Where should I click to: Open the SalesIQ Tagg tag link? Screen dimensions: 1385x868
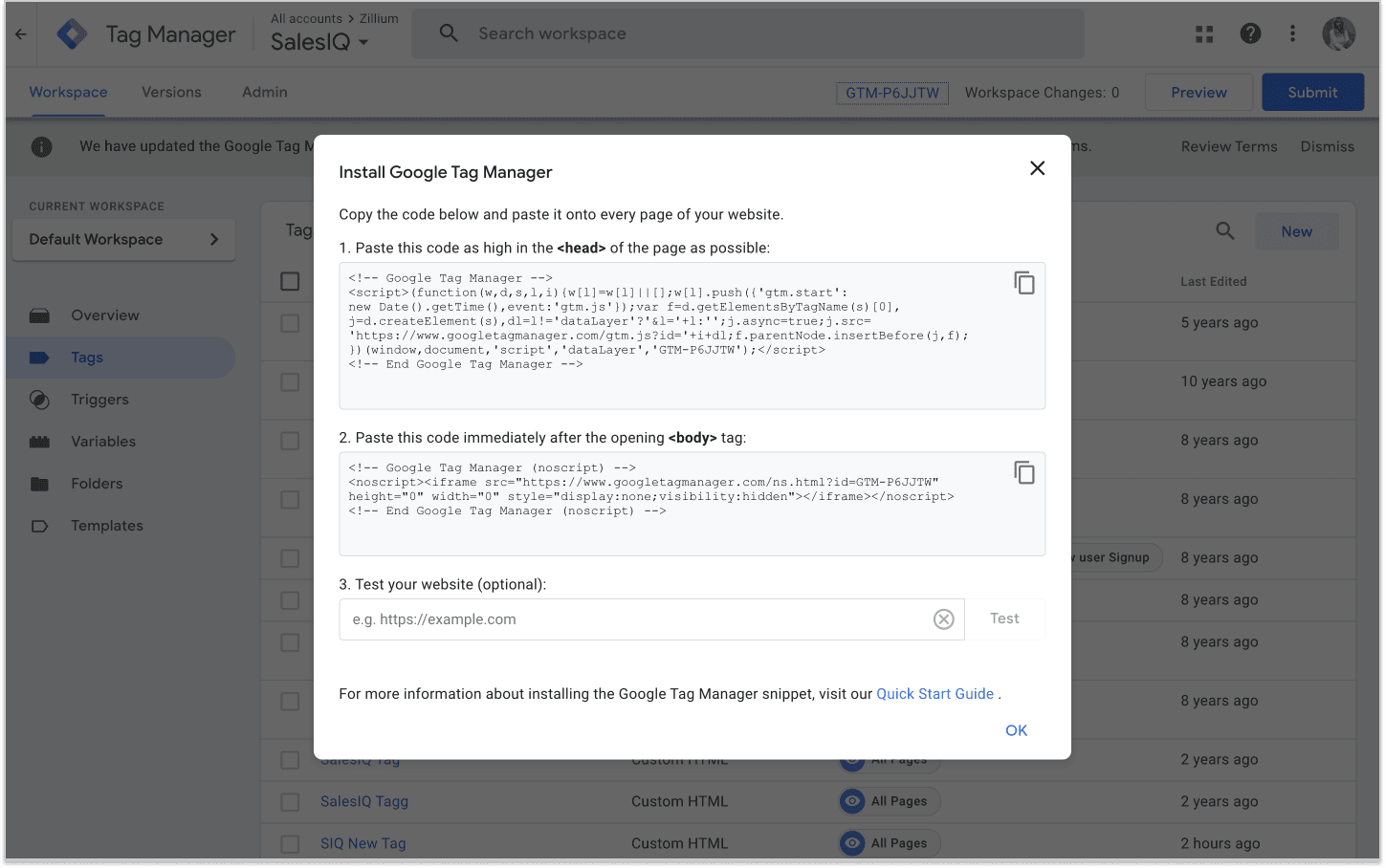pos(364,801)
